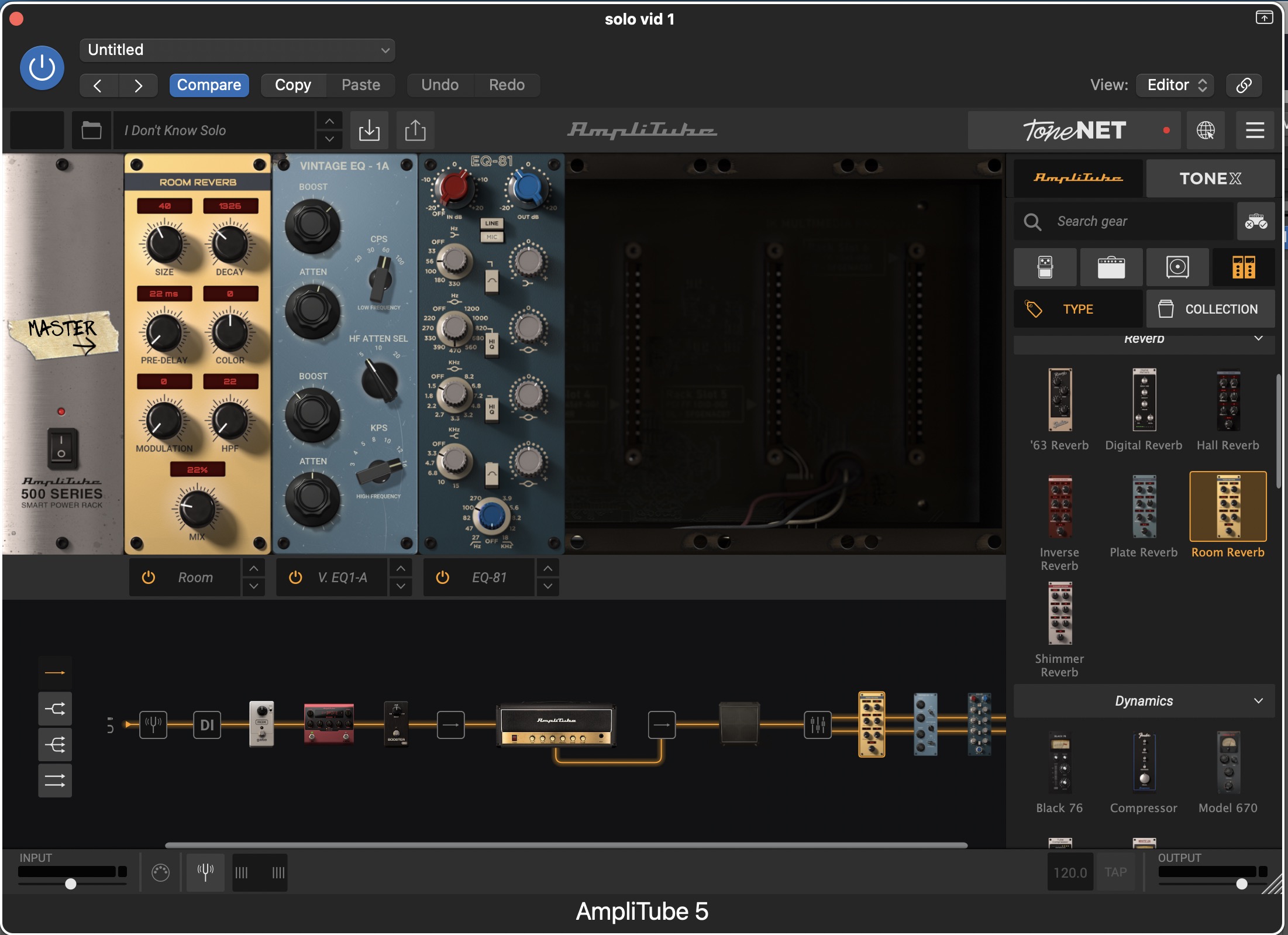Click the search gear magnifier icon
Viewport: 1288px width, 935px height.
coord(1032,222)
